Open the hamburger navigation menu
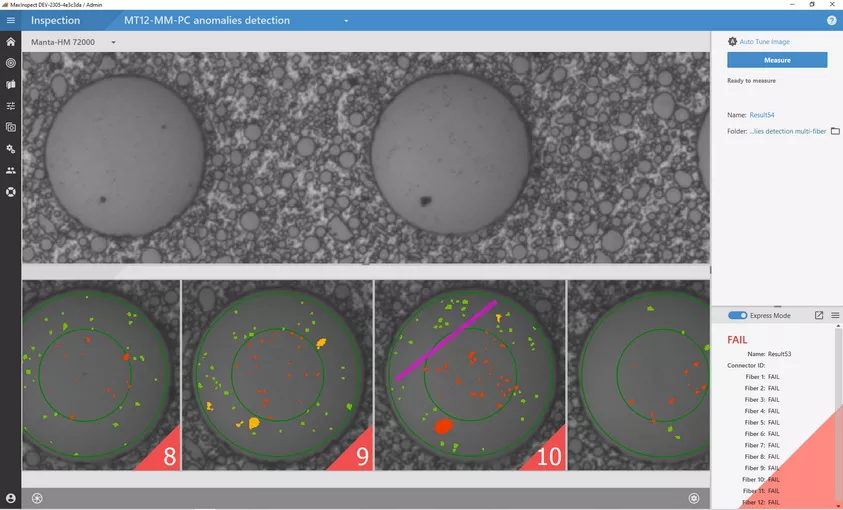This screenshot has height=510, width=843. pos(10,20)
